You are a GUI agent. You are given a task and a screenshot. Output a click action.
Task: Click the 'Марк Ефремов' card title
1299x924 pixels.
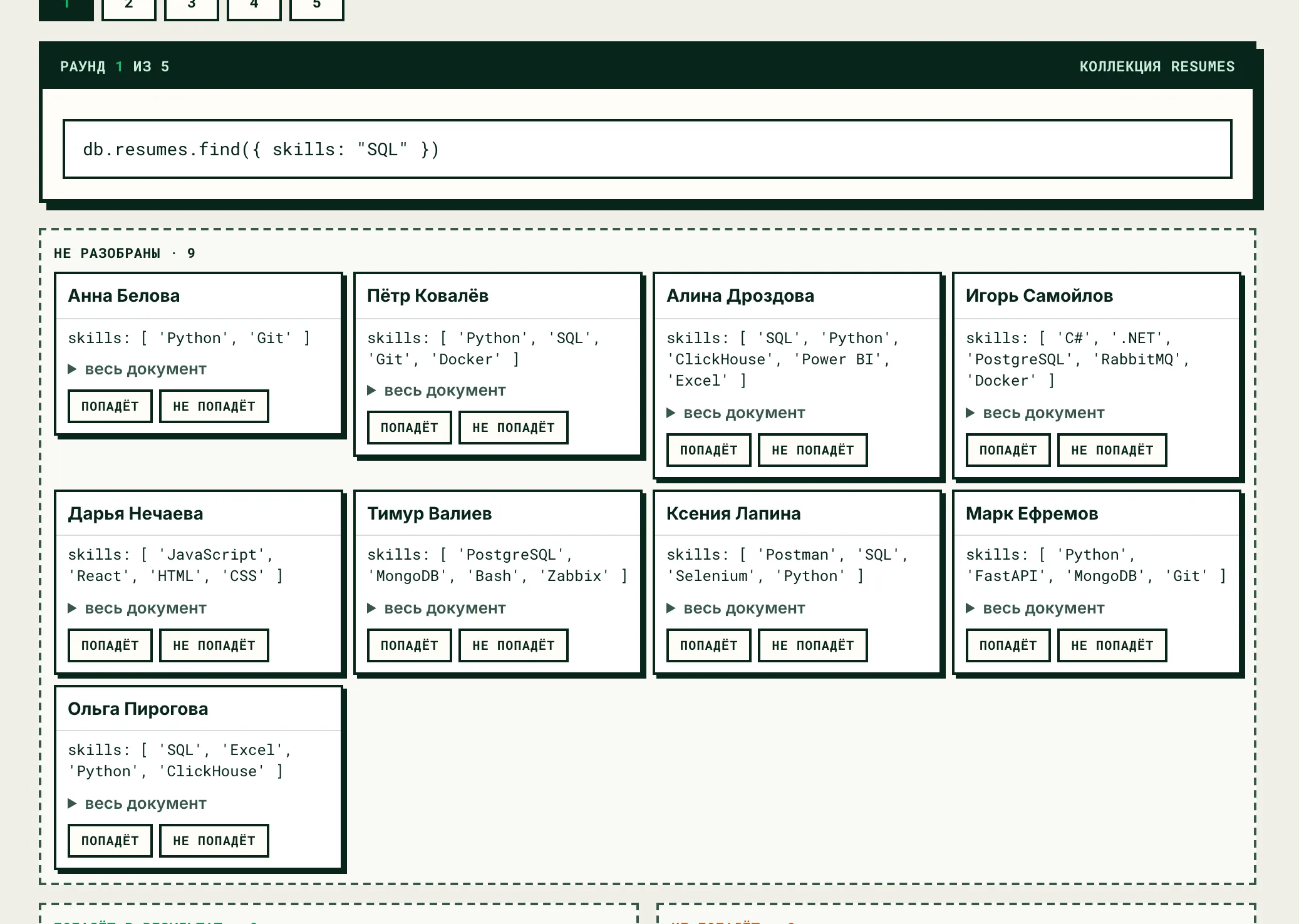(1032, 514)
